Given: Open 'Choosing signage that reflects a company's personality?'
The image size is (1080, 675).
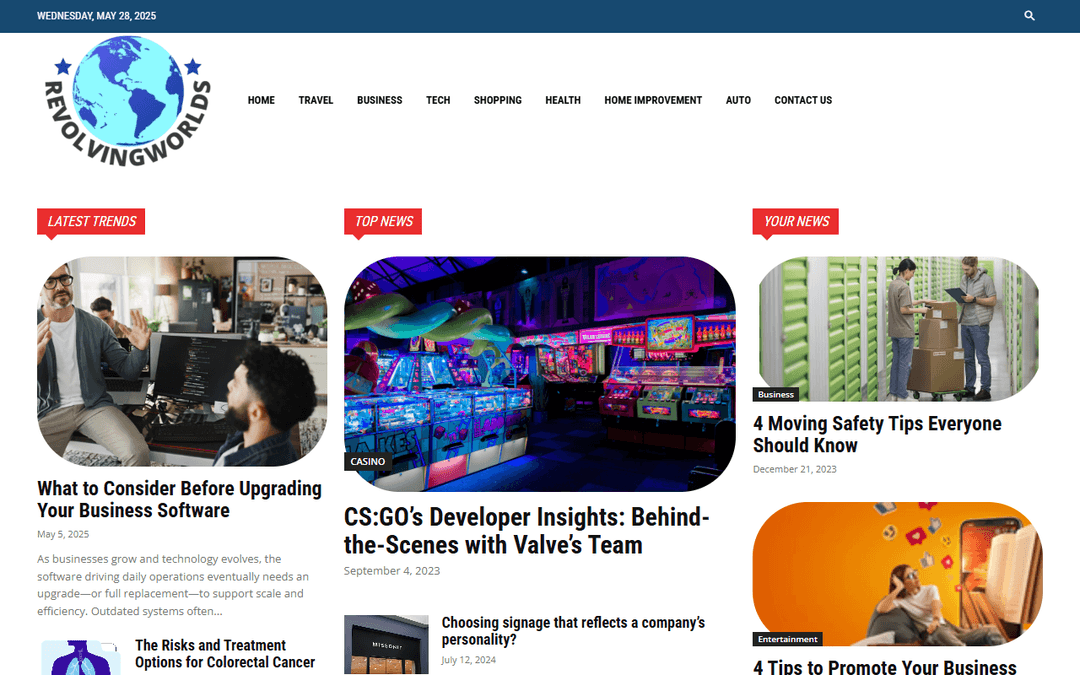Looking at the screenshot, I should pyautogui.click(x=573, y=631).
